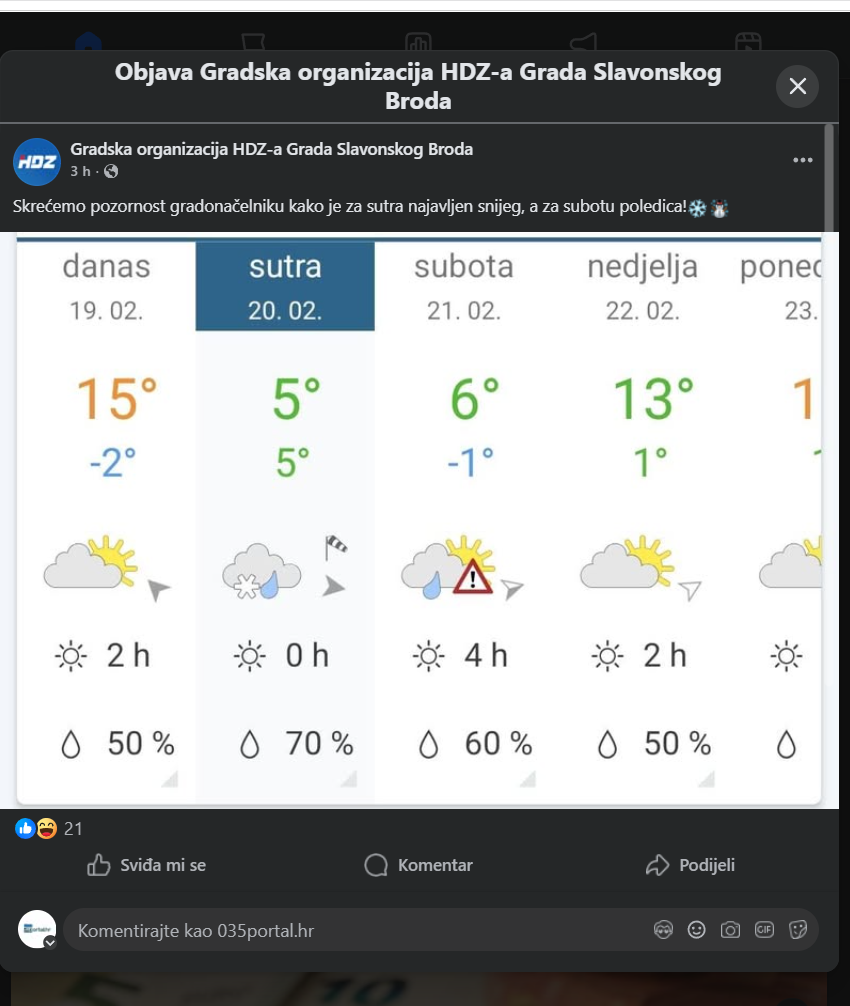This screenshot has height=1006, width=850.
Task: View the post's like and haha reactions
Action: (x=36, y=828)
